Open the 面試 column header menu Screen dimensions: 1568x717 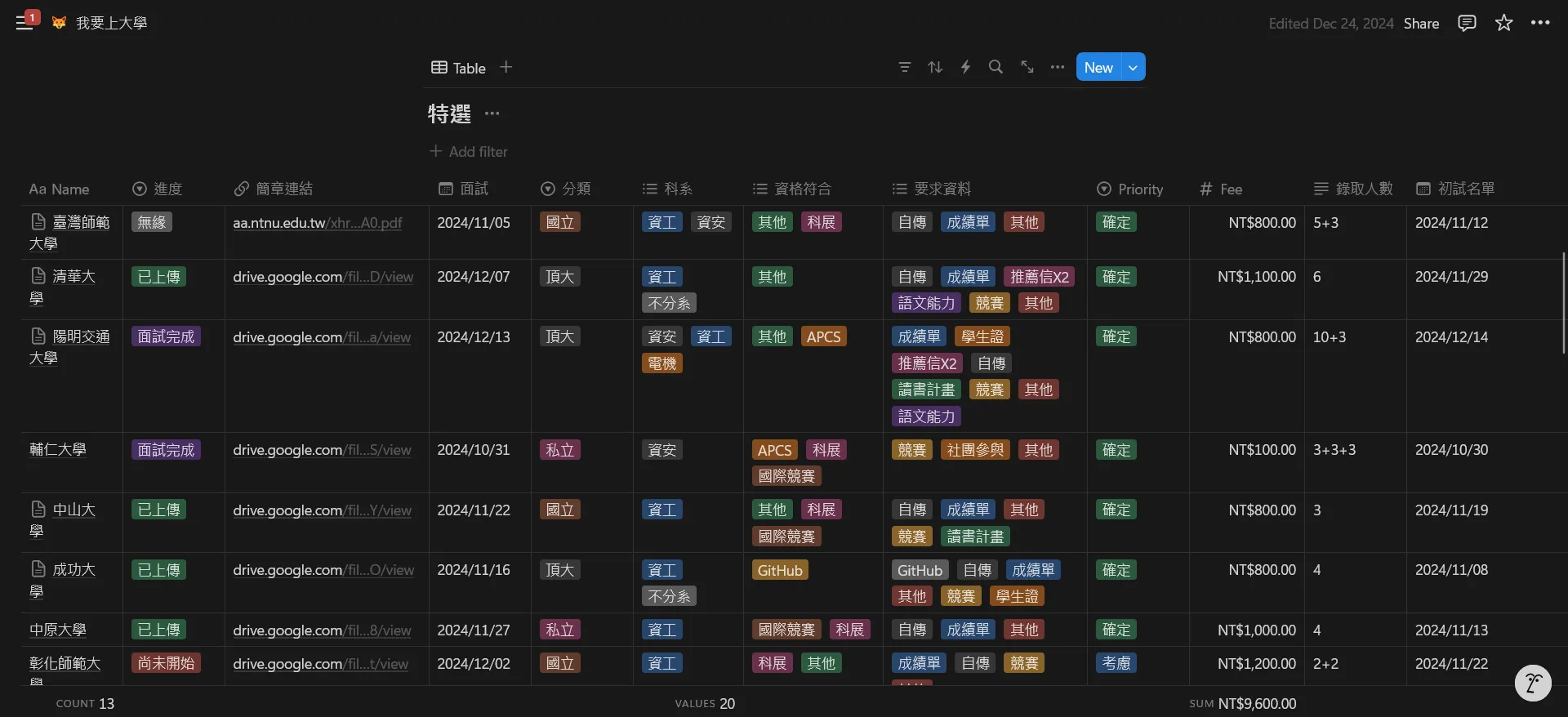(x=480, y=189)
